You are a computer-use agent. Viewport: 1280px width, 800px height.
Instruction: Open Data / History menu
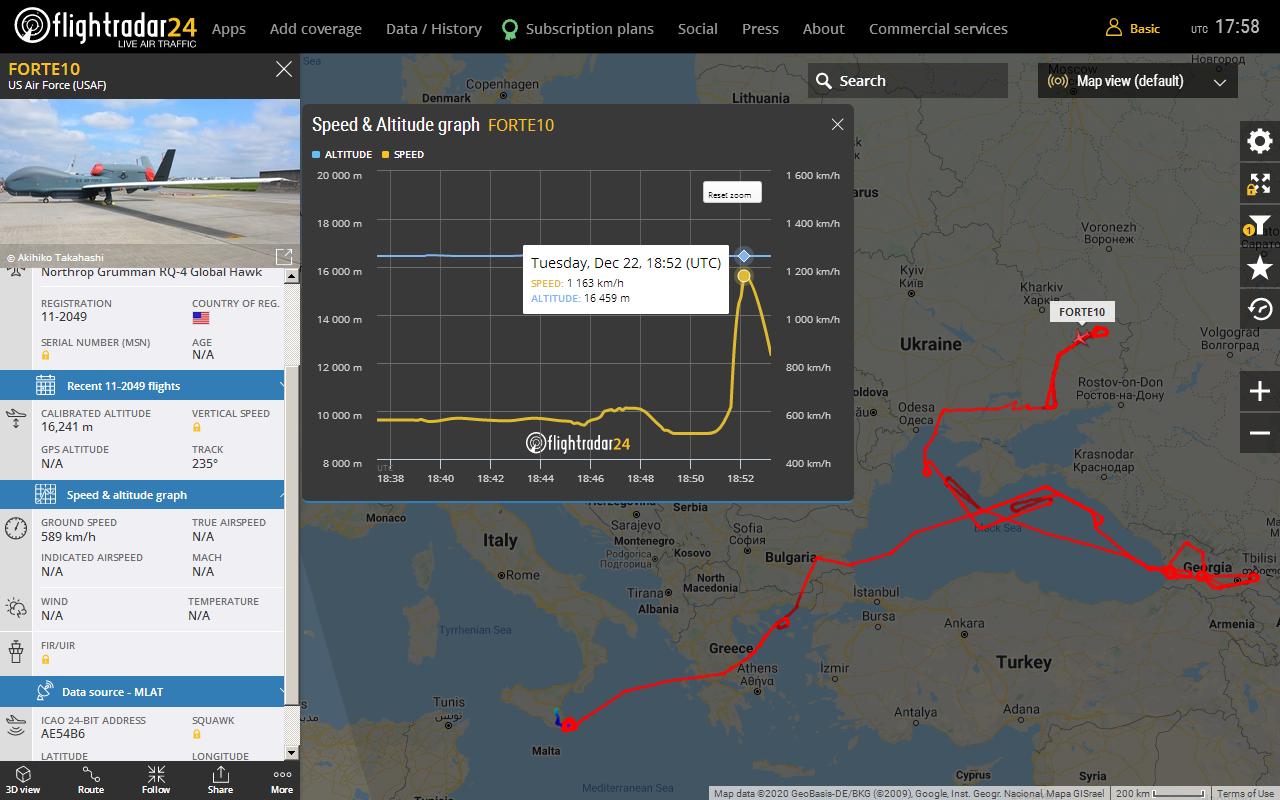(x=434, y=29)
